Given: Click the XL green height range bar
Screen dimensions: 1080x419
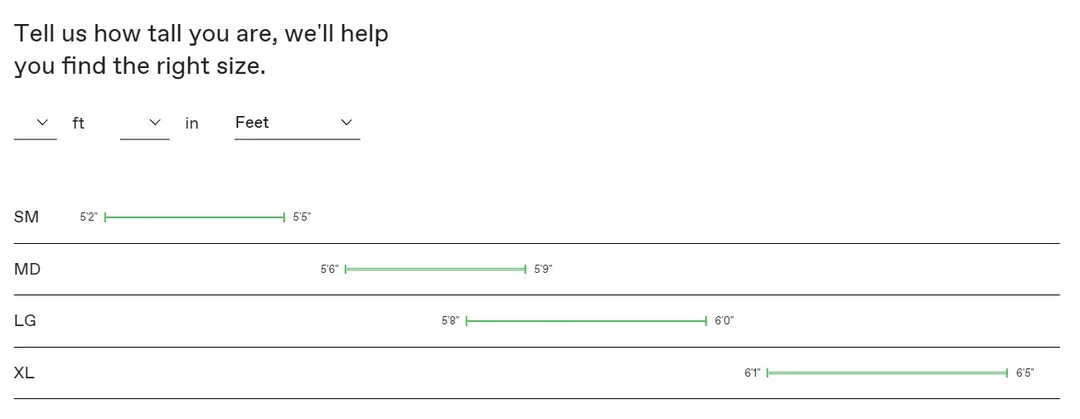Looking at the screenshot, I should coord(887,373).
